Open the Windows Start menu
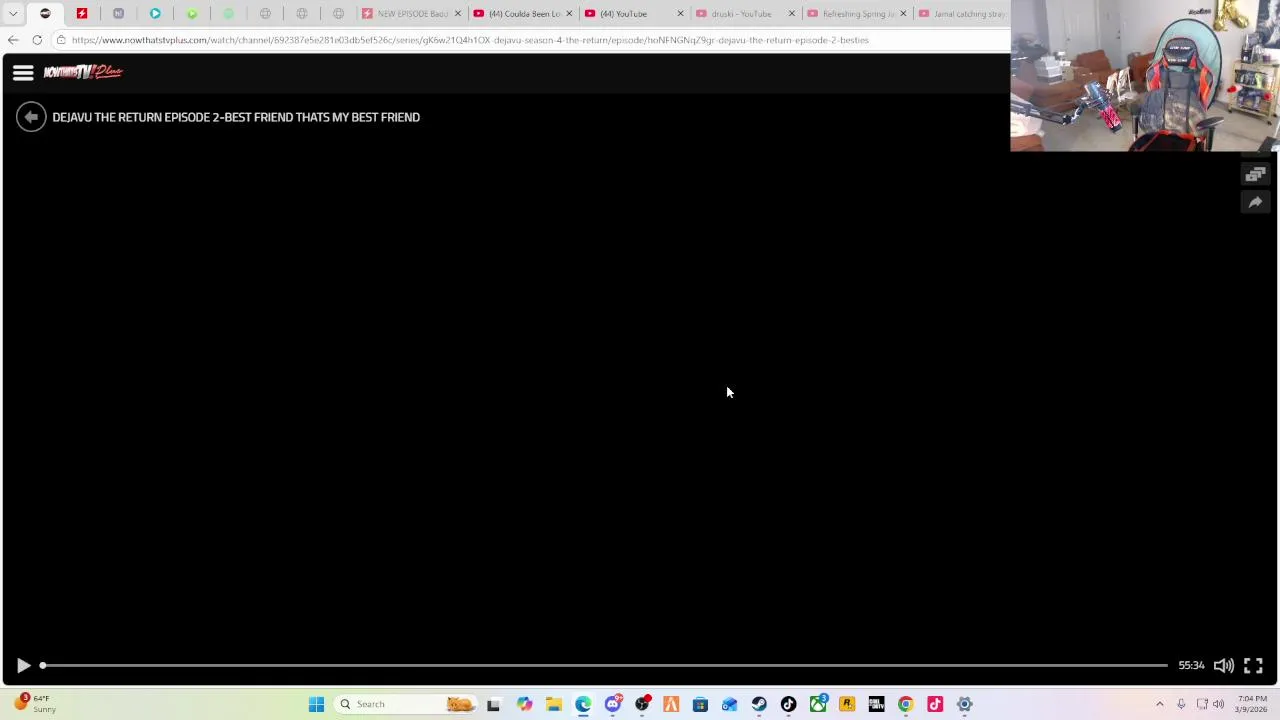The height and width of the screenshot is (720, 1280). pyautogui.click(x=316, y=704)
